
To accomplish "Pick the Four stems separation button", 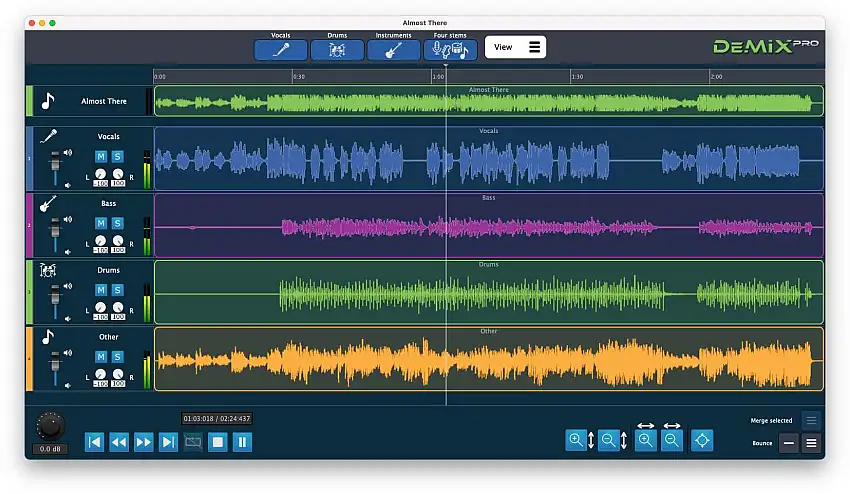I will click(450, 50).
